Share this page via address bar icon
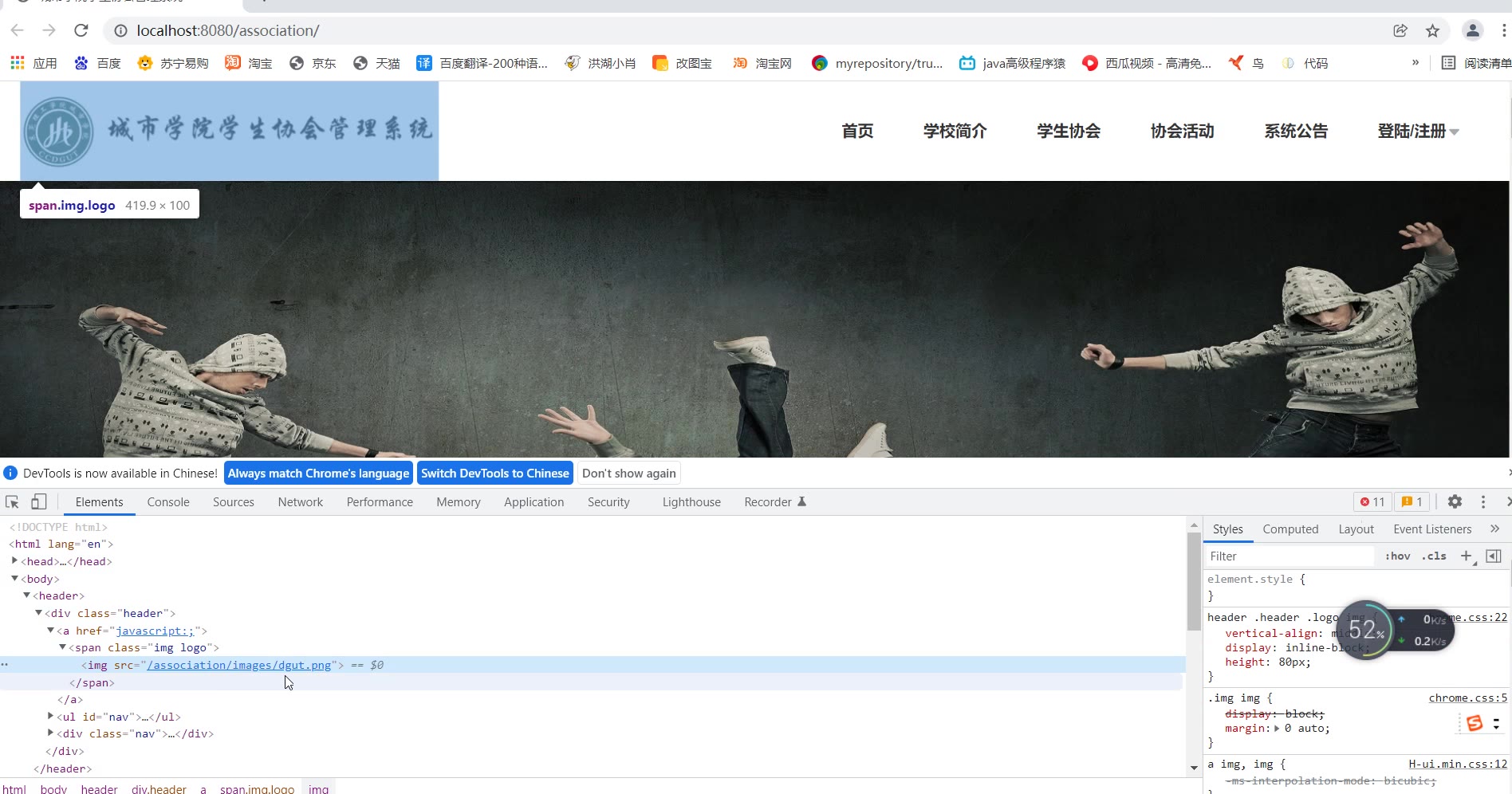1512x794 pixels. [x=1400, y=30]
